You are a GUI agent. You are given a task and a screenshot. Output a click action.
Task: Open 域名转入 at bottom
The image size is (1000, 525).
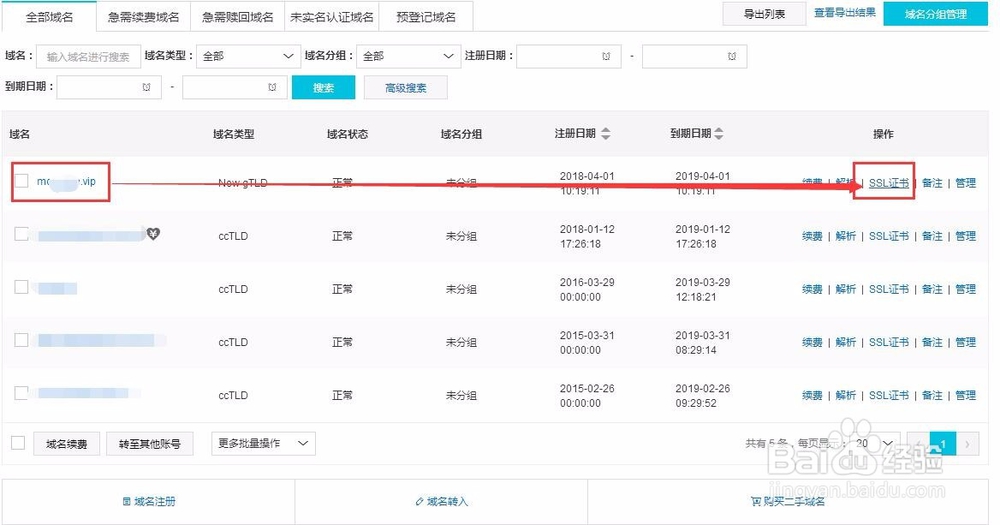coord(441,501)
